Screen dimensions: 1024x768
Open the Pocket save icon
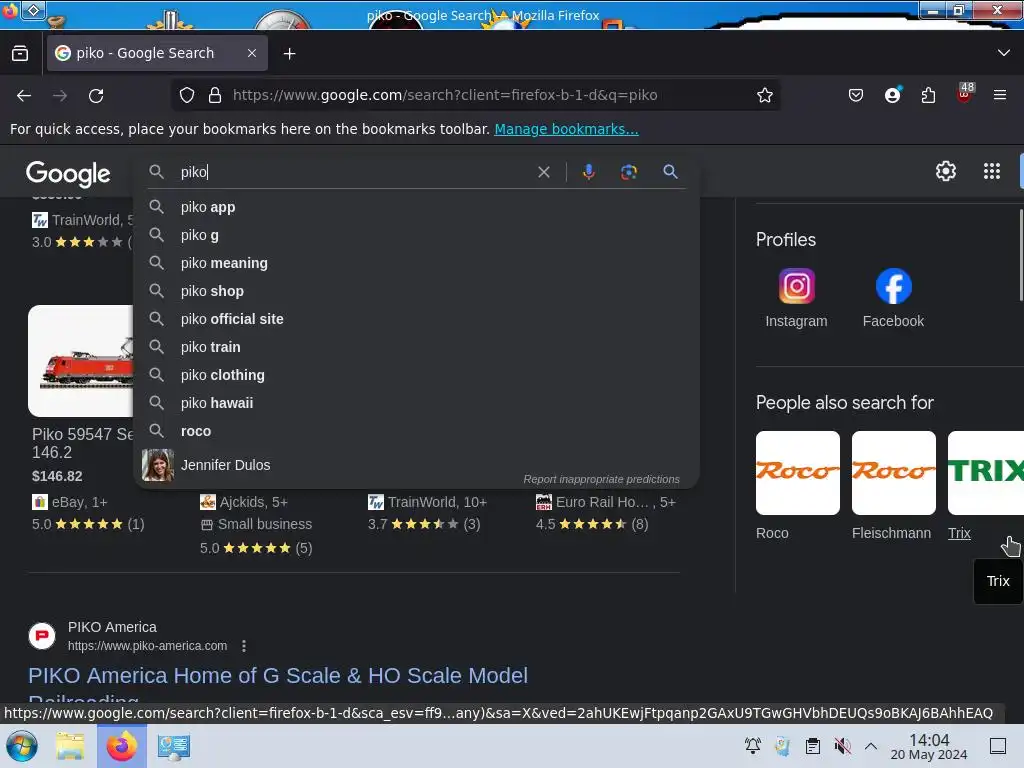pyautogui.click(x=856, y=95)
